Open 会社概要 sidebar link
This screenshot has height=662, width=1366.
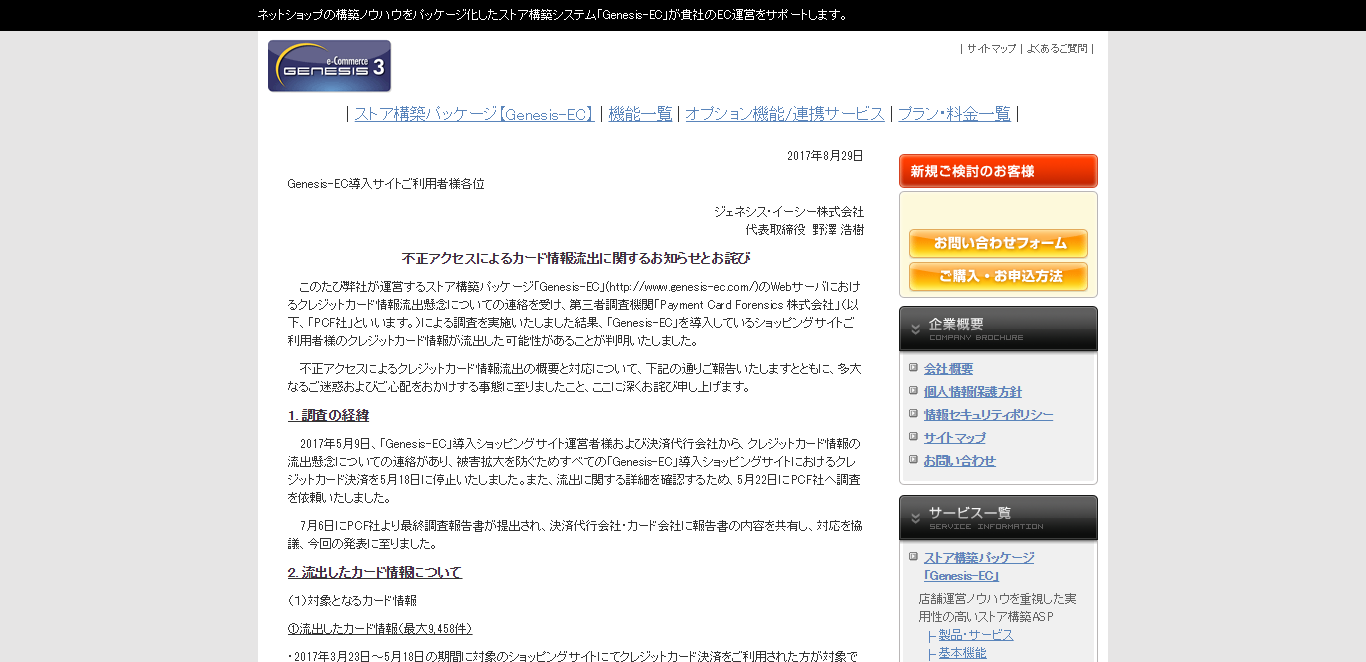(x=948, y=369)
